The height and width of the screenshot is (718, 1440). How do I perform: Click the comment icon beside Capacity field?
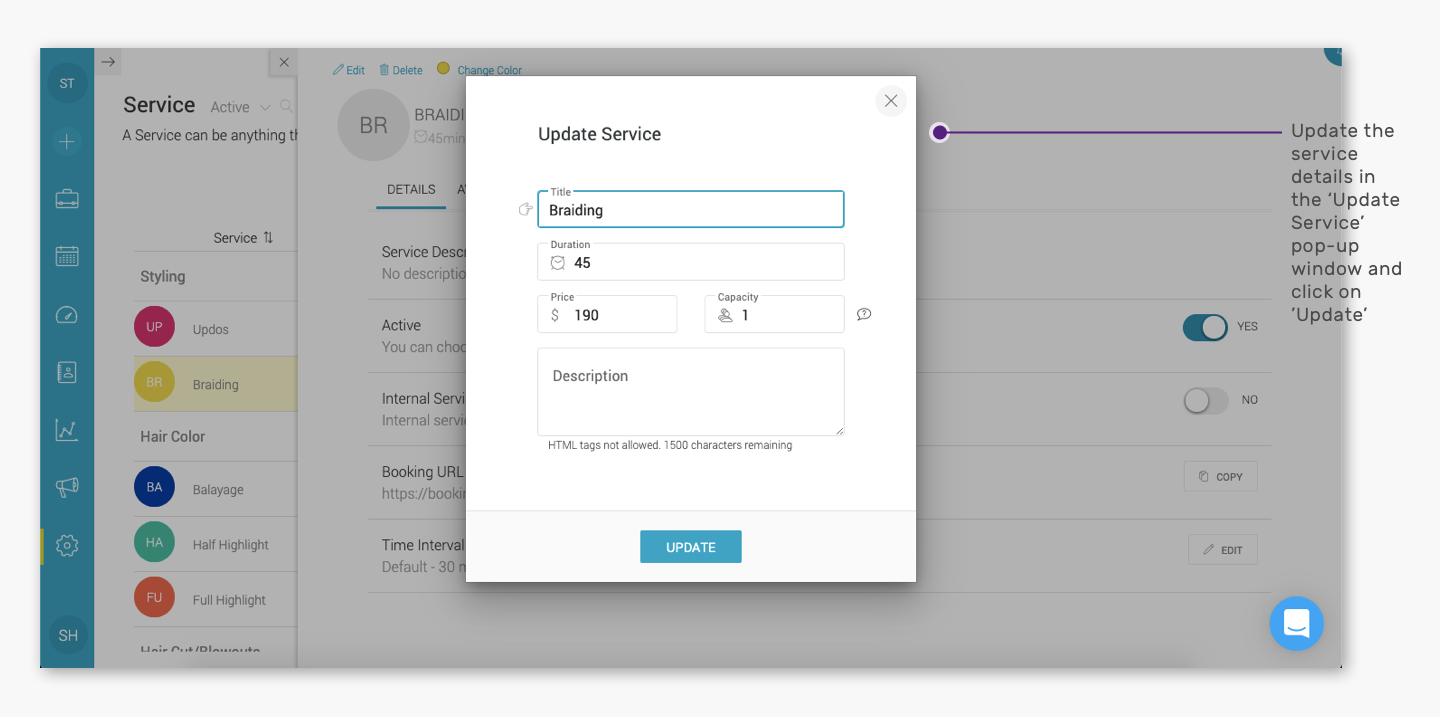coord(864,314)
